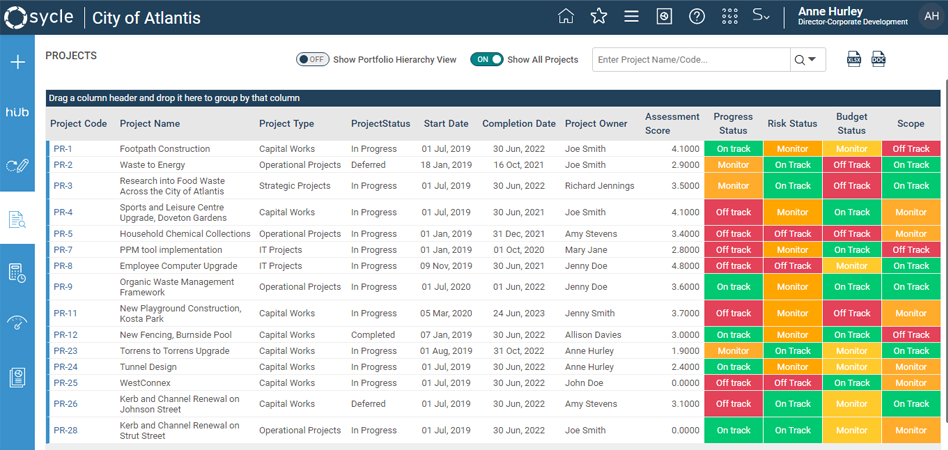Sort by Project Name column header

150,123
